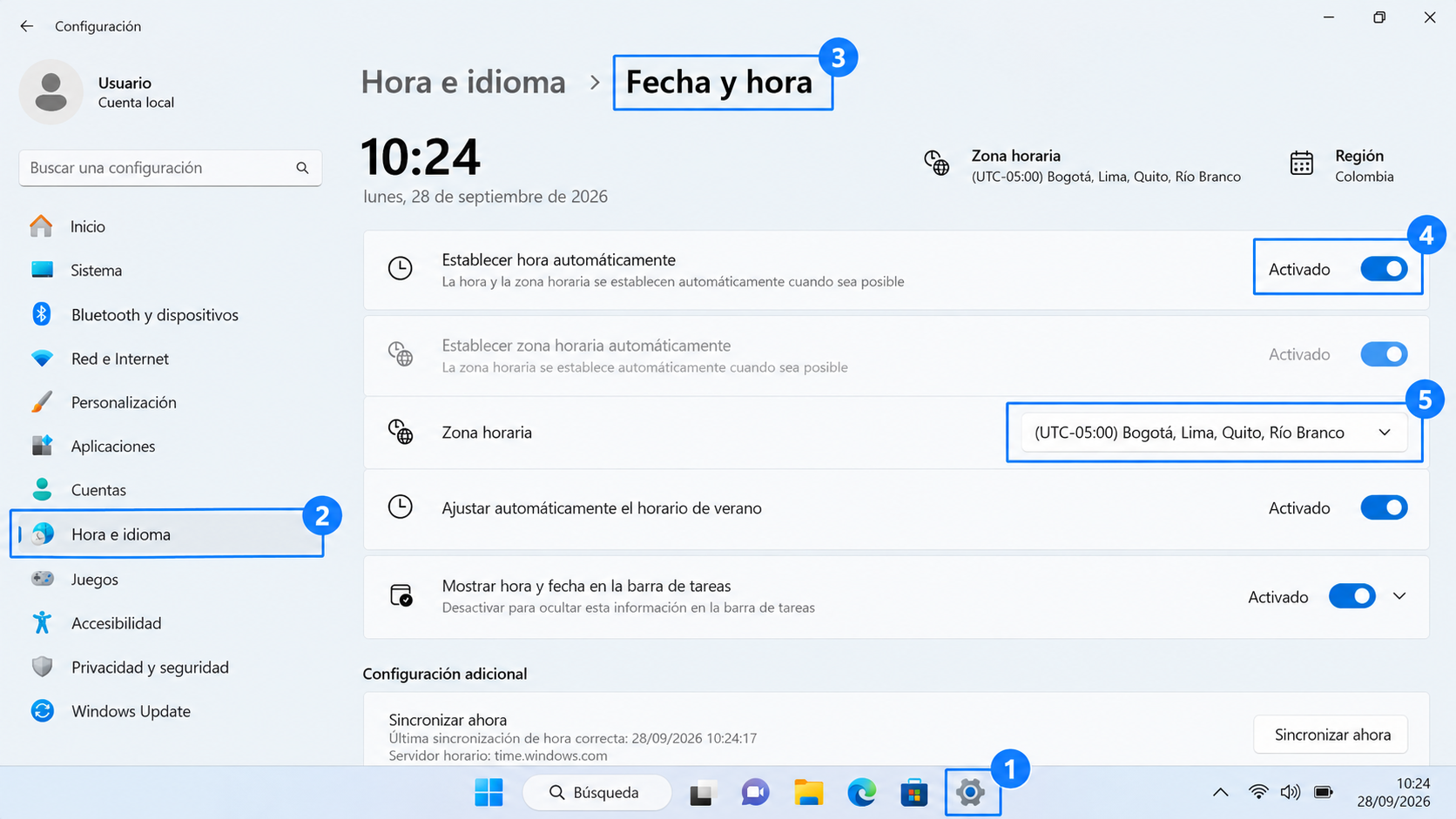The height and width of the screenshot is (819, 1456).
Task: Click the back arrow next to Configuración
Action: pyautogui.click(x=27, y=26)
